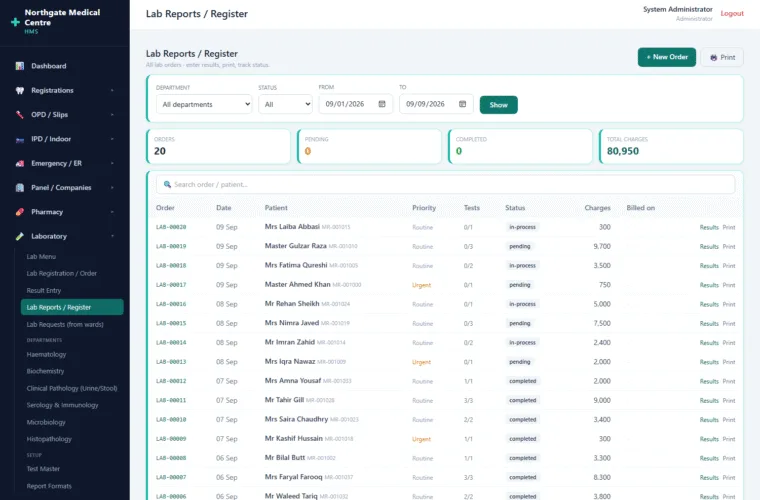Screen dimensions: 760x500
Task: Click patient name Mrs Iqra Nawaz
Action: pos(290,361)
